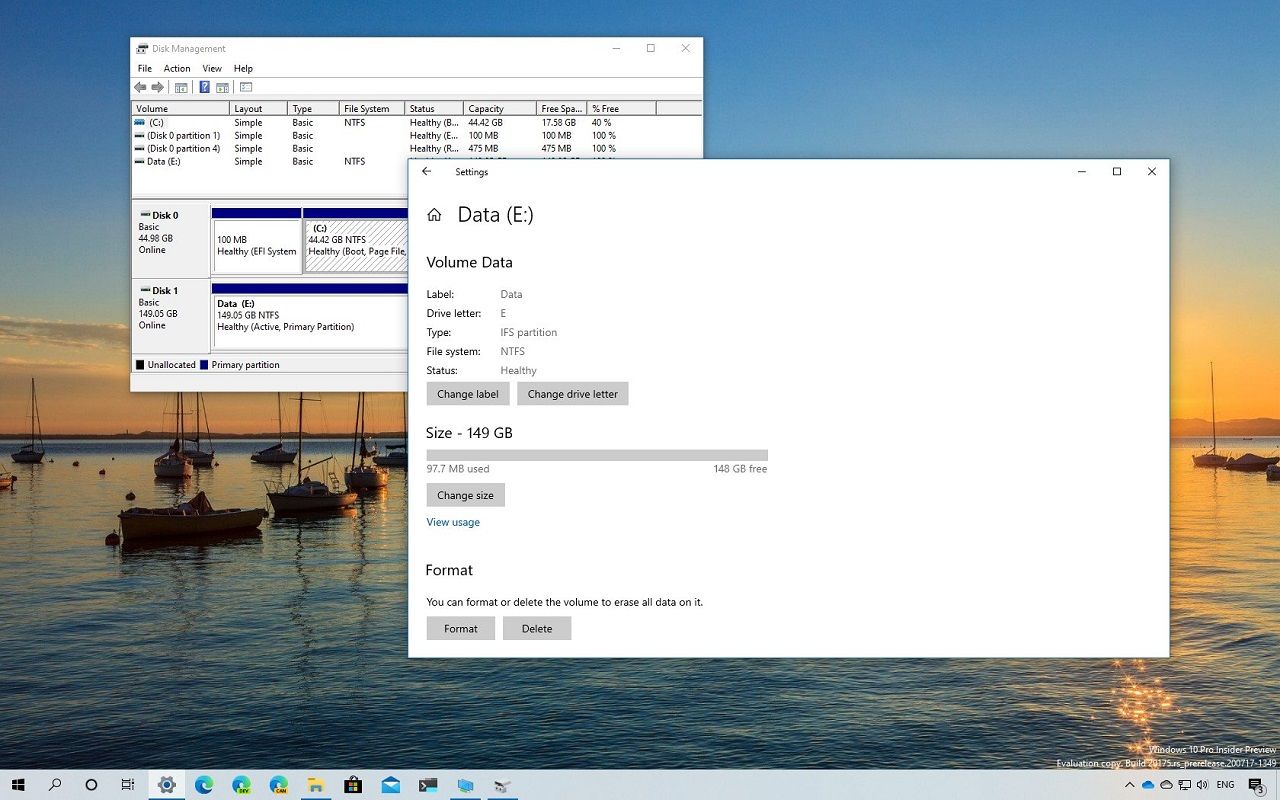Click the Help icon in Disk Management toolbar
This screenshot has width=1280, height=800.
pos(204,88)
